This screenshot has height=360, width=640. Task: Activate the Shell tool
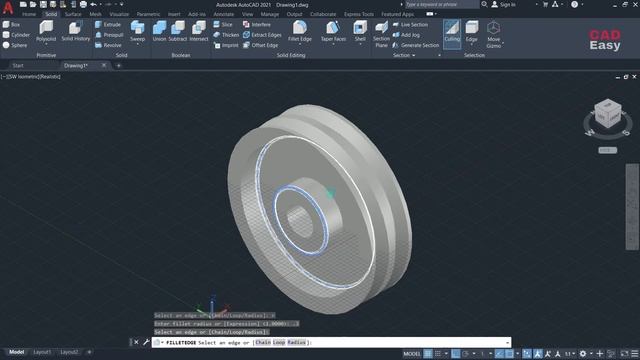[x=360, y=31]
